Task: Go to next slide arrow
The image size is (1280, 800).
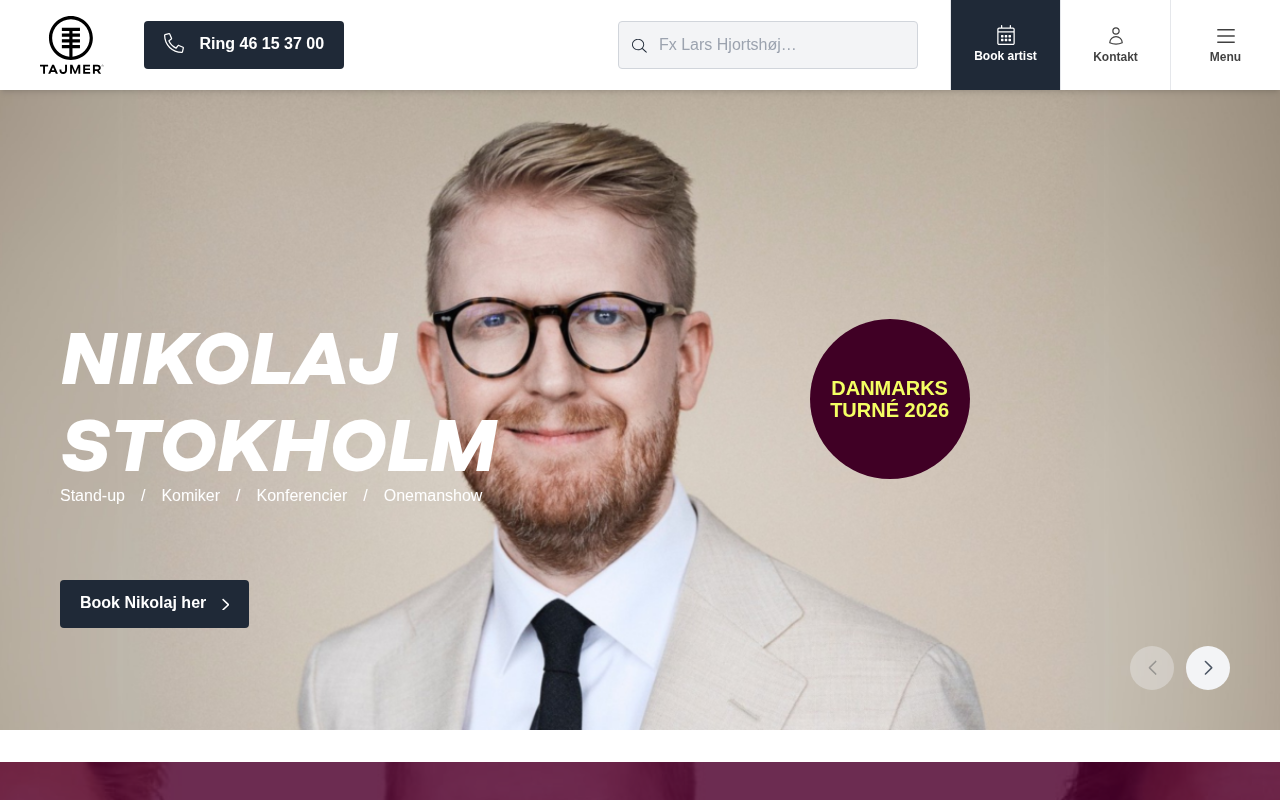Action: pos(1208,668)
